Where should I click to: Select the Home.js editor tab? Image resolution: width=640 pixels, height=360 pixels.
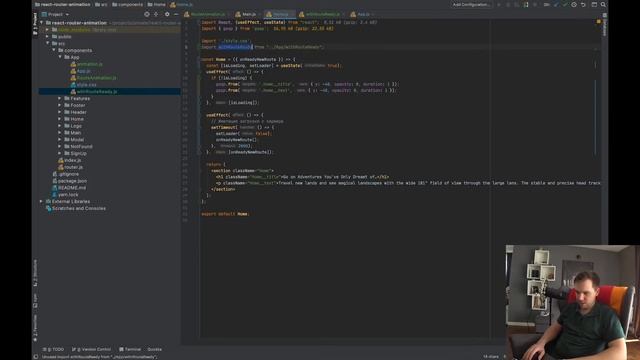tap(280, 14)
